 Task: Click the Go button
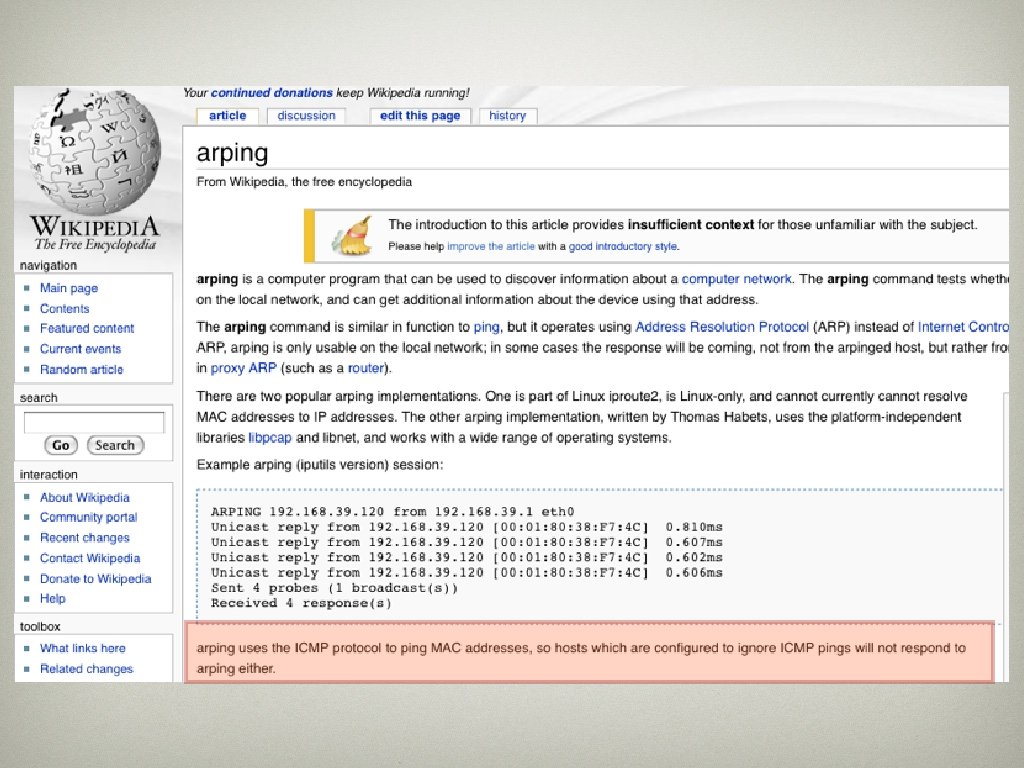[x=61, y=445]
